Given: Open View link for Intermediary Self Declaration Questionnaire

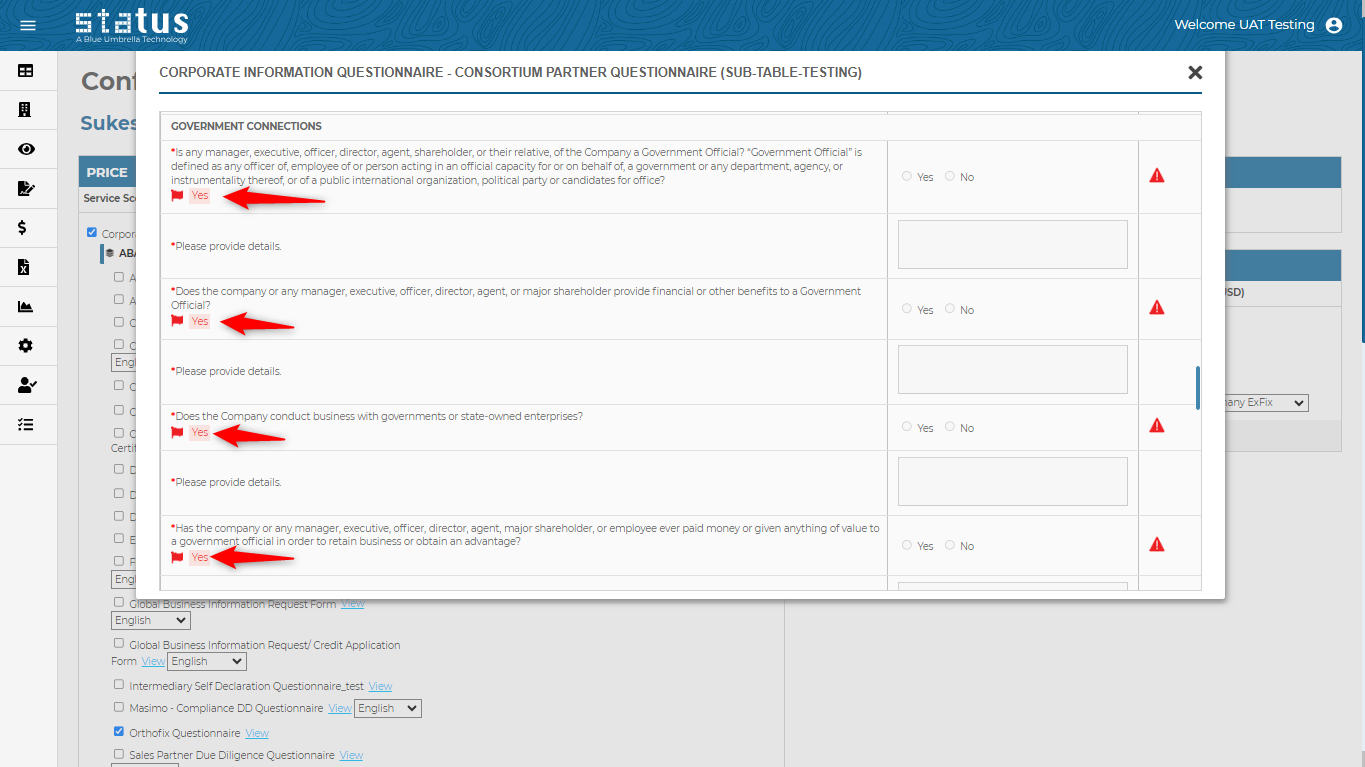Looking at the screenshot, I should coord(380,686).
